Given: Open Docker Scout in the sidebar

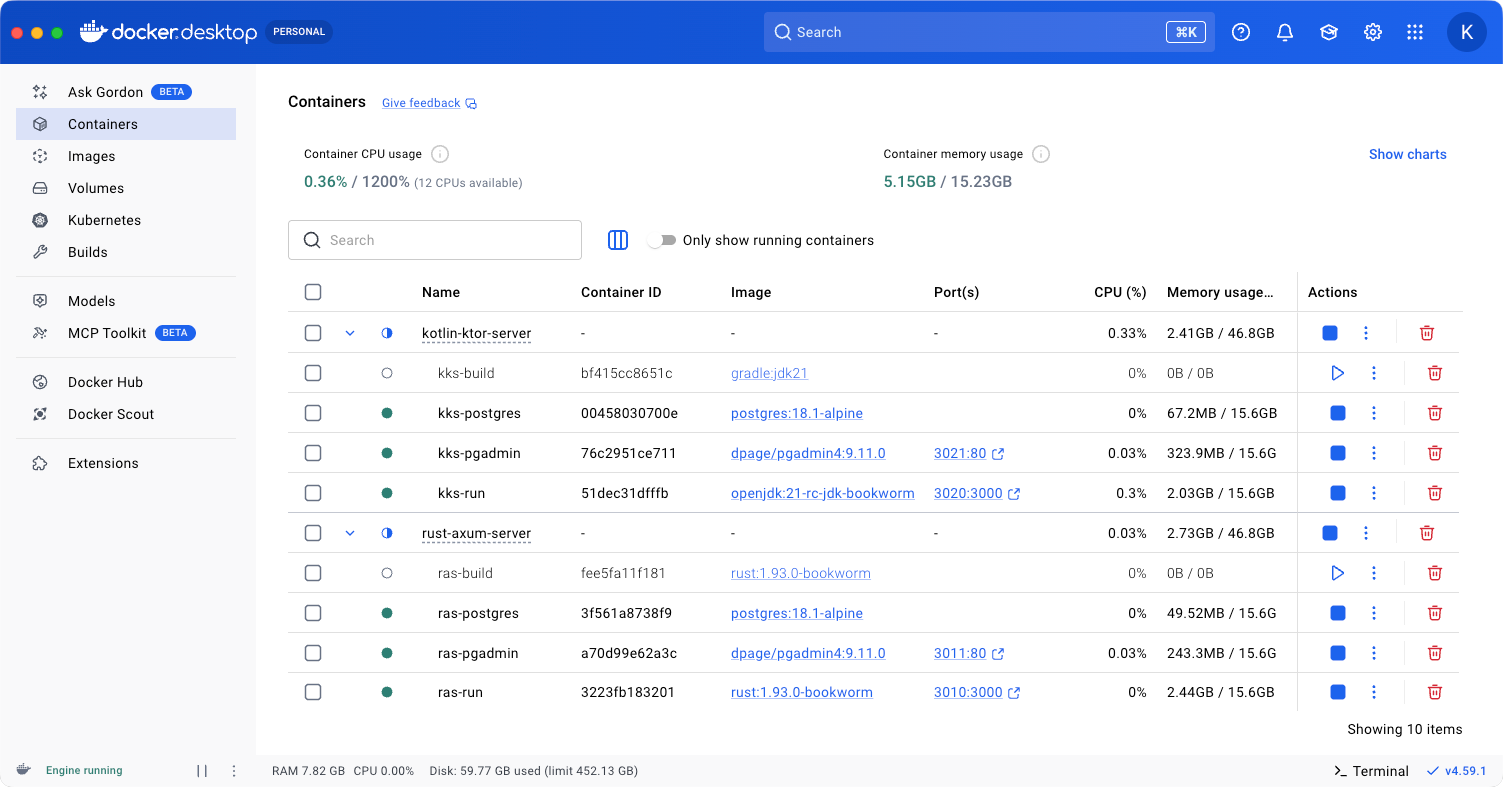Looking at the screenshot, I should click(x=126, y=414).
